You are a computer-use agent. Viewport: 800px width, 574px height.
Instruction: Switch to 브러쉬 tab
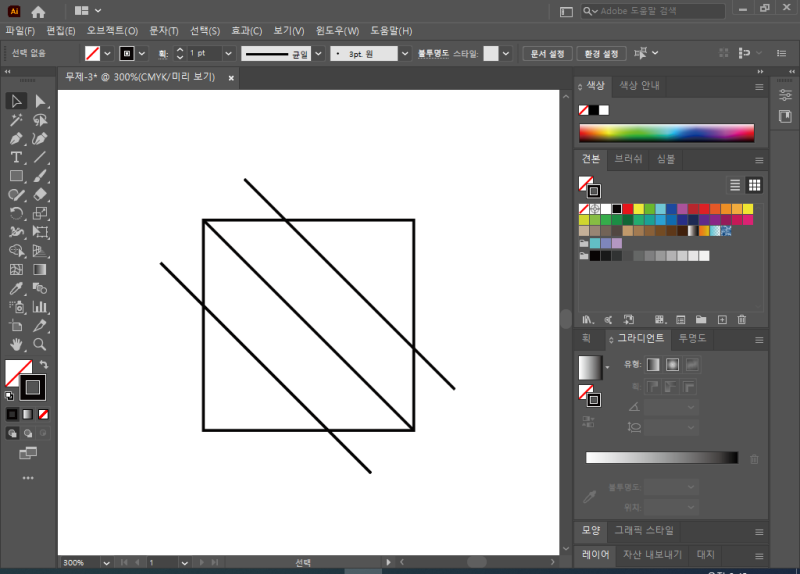click(x=628, y=159)
